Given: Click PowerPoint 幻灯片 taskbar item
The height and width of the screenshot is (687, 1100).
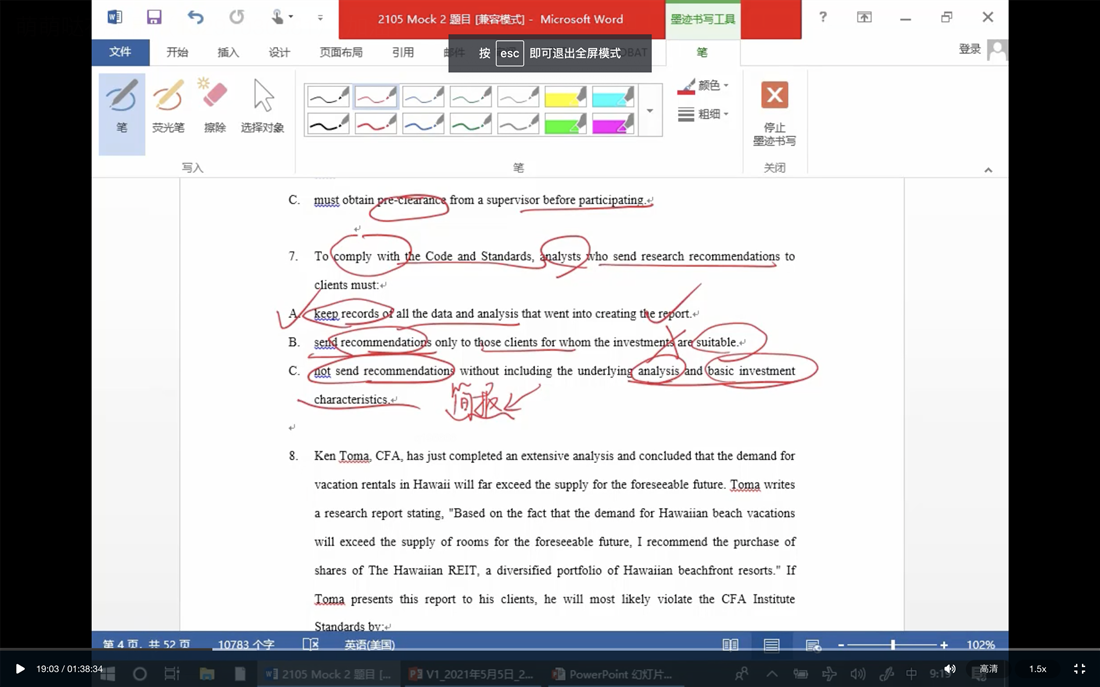Looking at the screenshot, I should [x=612, y=674].
